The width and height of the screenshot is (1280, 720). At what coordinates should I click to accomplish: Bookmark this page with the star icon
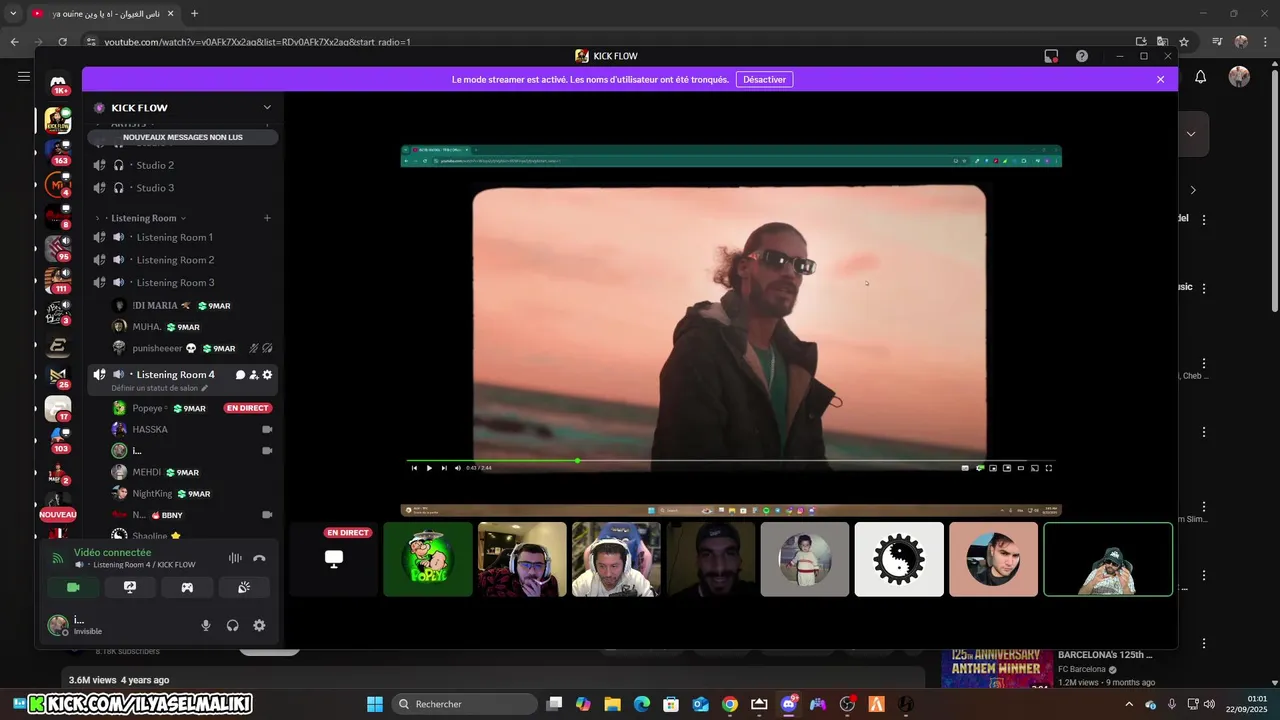(1184, 42)
